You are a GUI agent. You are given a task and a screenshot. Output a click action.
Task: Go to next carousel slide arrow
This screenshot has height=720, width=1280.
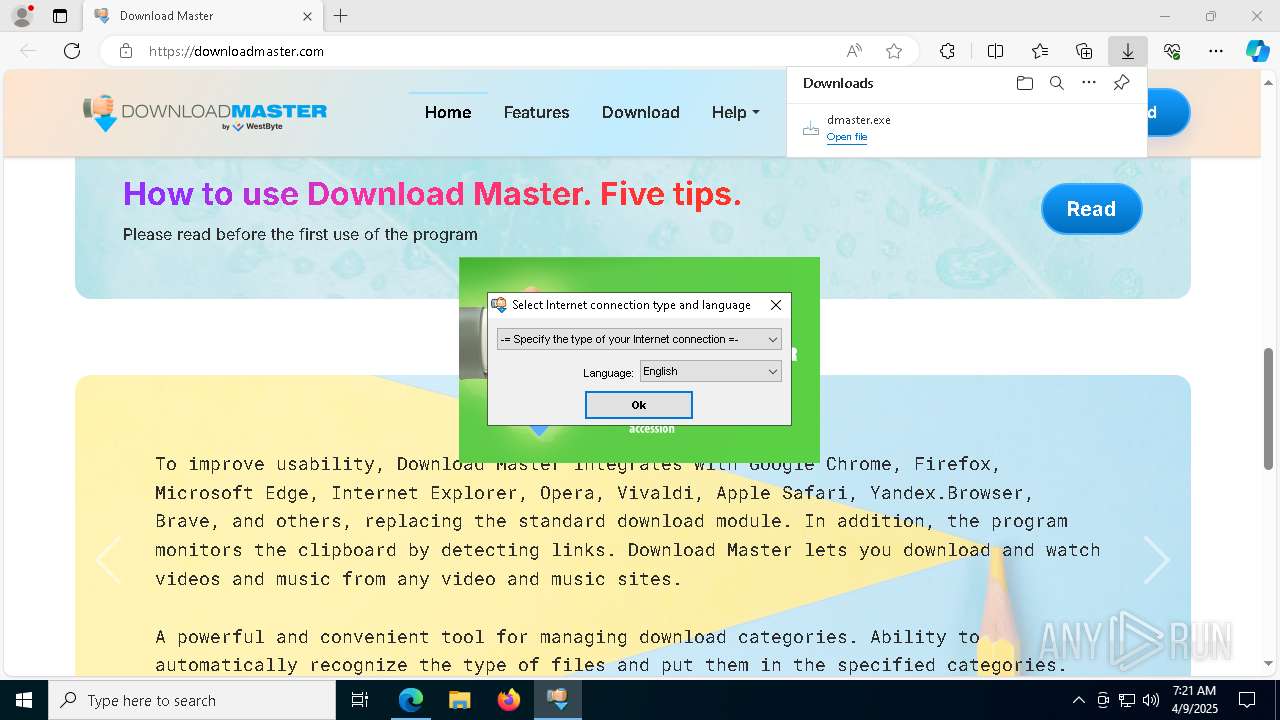point(1157,559)
